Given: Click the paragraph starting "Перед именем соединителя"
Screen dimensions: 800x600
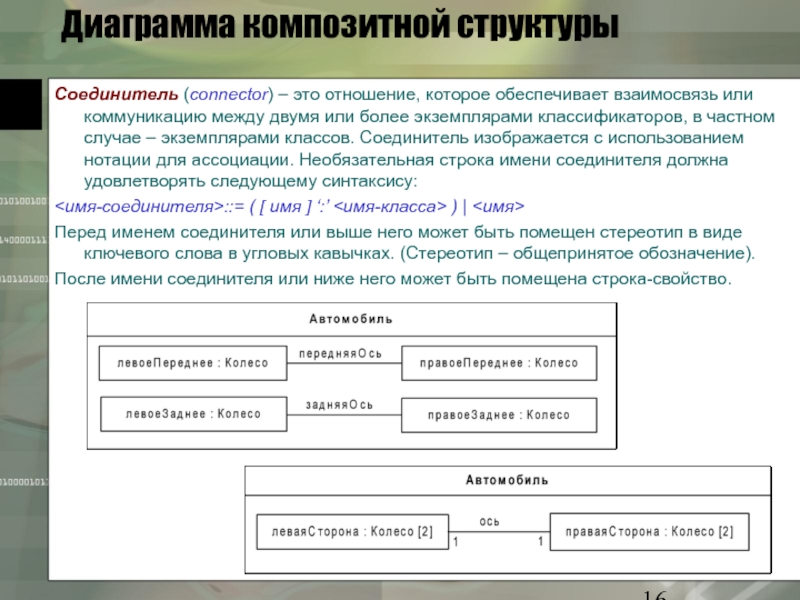Looking at the screenshot, I should 400,242.
